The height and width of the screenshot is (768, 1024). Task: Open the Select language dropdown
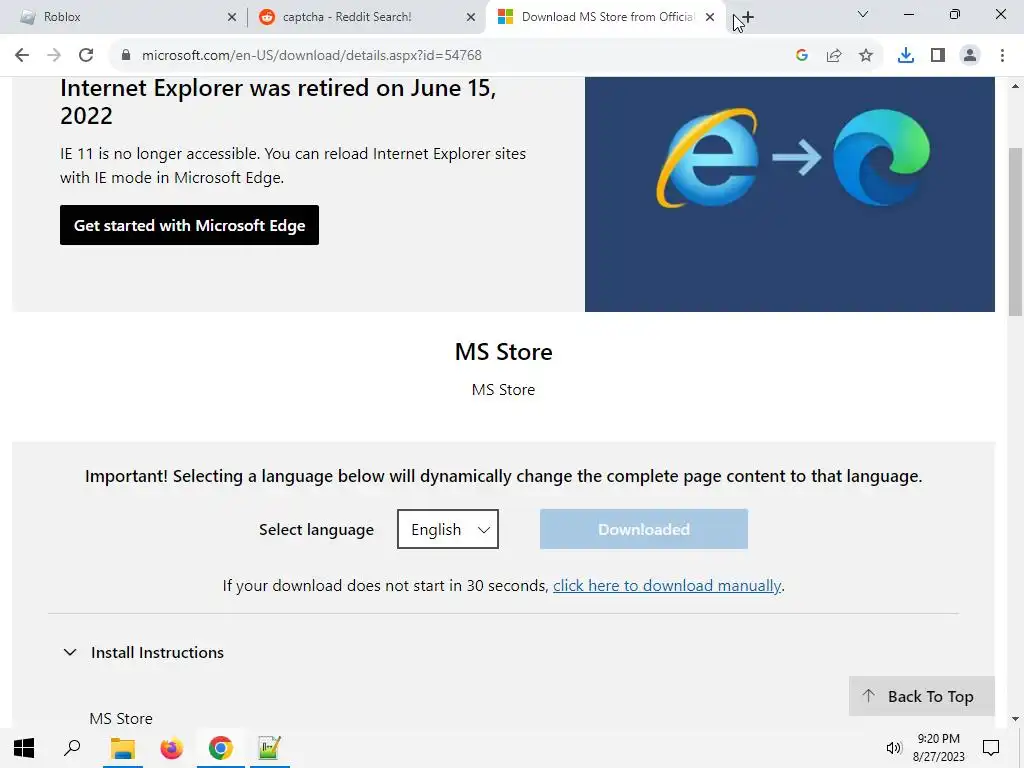[x=448, y=529]
